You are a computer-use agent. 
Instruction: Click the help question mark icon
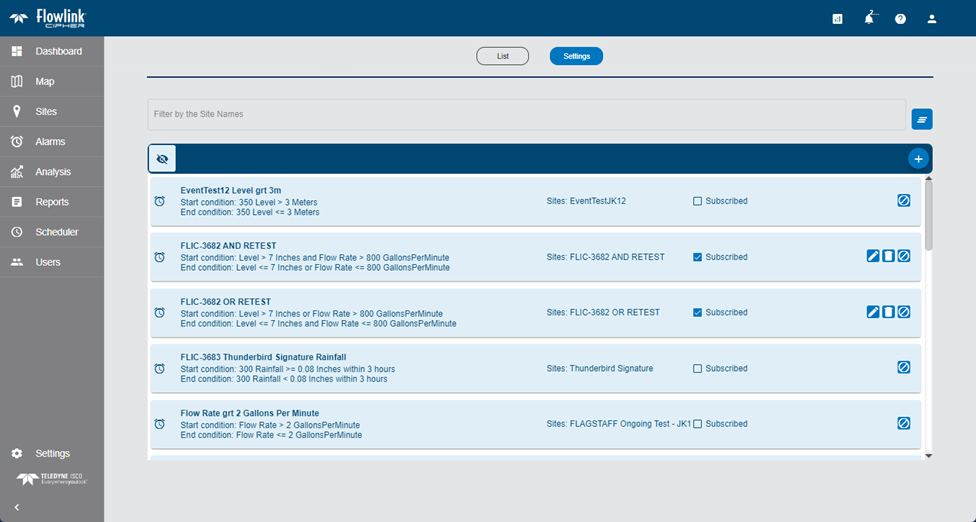pos(900,19)
